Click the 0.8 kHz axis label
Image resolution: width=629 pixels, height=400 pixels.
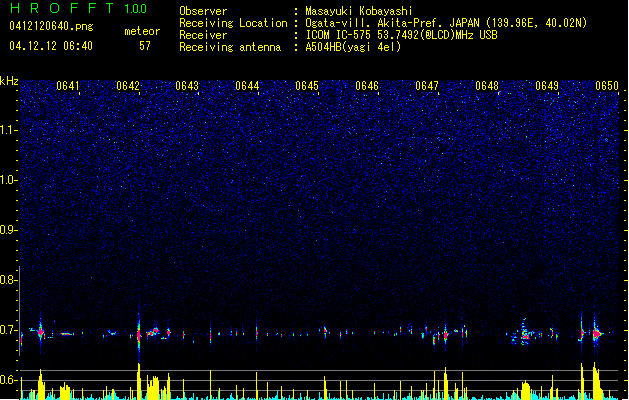click(9, 280)
